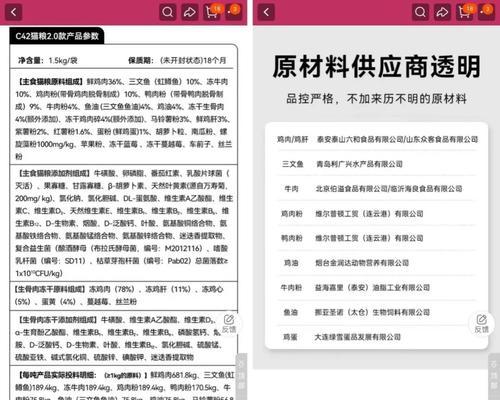The image size is (500, 400).
Task: Tap the share icon on the left screen
Action: [x=190, y=12]
